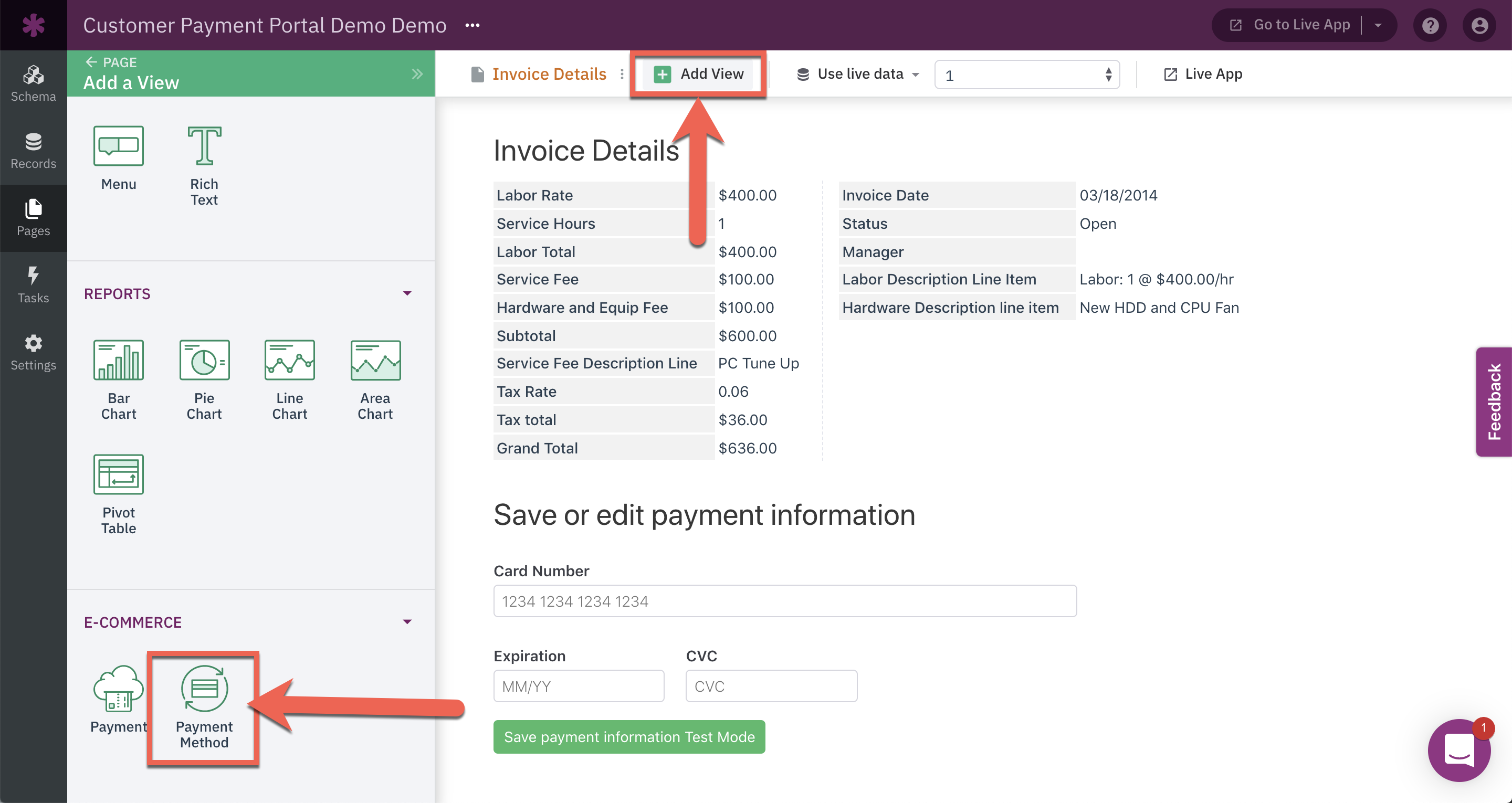
Task: Select the Pivot Table report
Action: pos(118,476)
